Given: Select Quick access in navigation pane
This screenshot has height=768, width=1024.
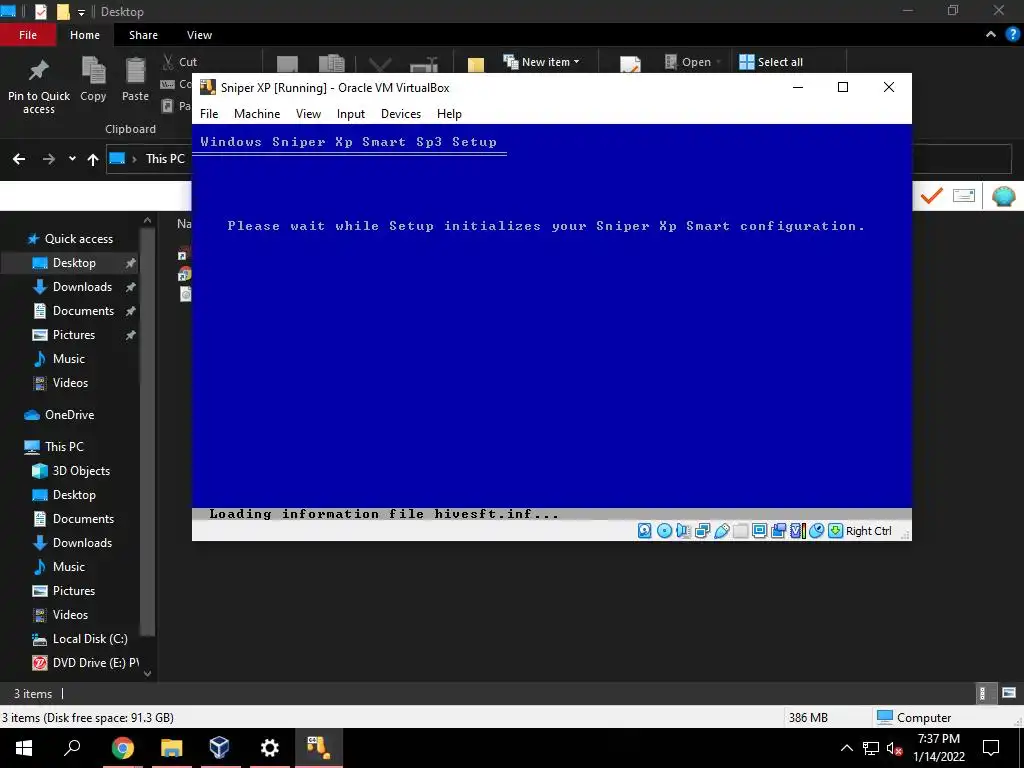Looking at the screenshot, I should (69, 239).
